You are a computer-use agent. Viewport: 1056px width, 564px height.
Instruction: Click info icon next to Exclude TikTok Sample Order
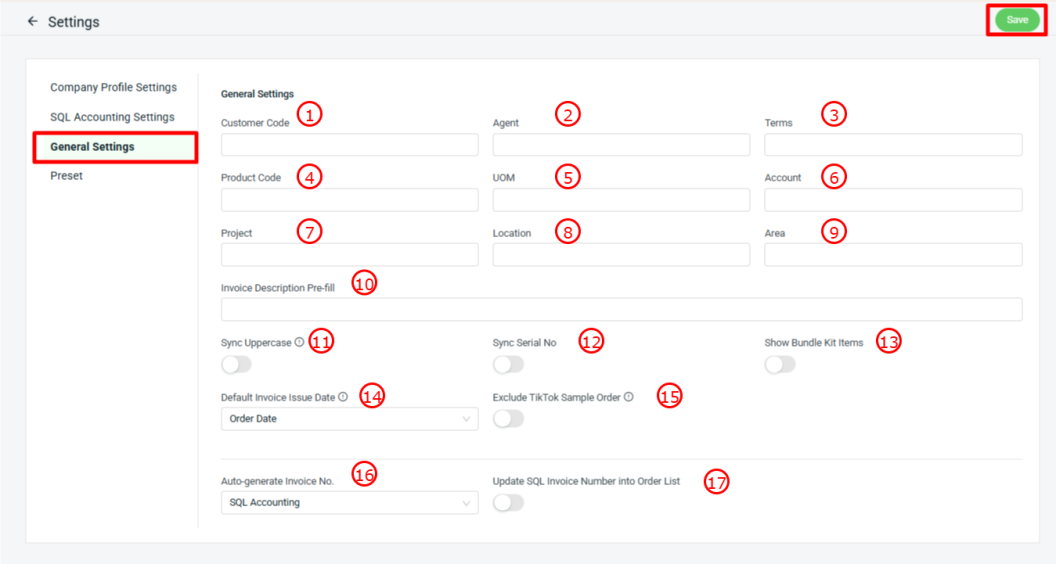pyautogui.click(x=629, y=397)
